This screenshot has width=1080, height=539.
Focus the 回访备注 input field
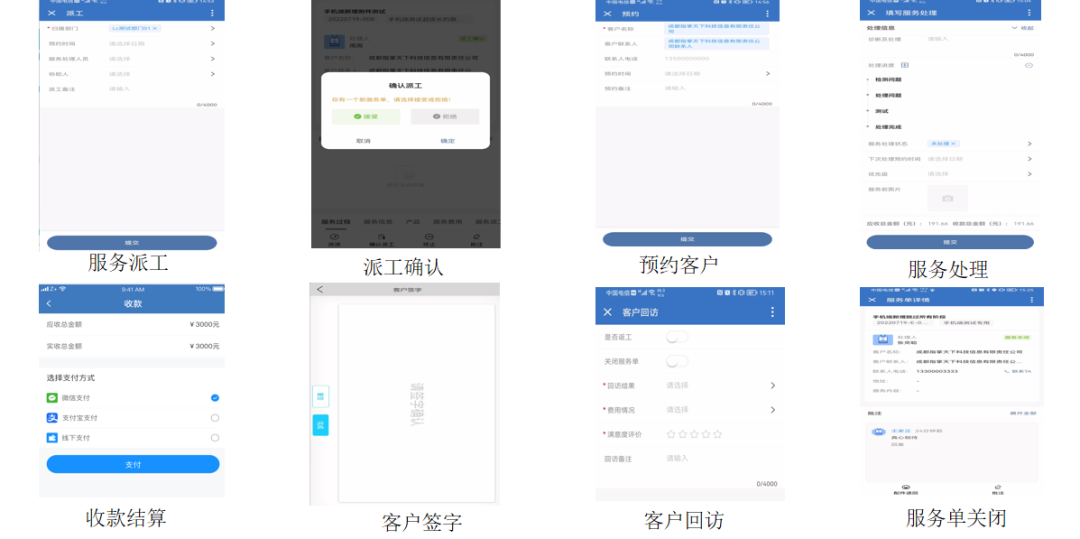pos(720,458)
